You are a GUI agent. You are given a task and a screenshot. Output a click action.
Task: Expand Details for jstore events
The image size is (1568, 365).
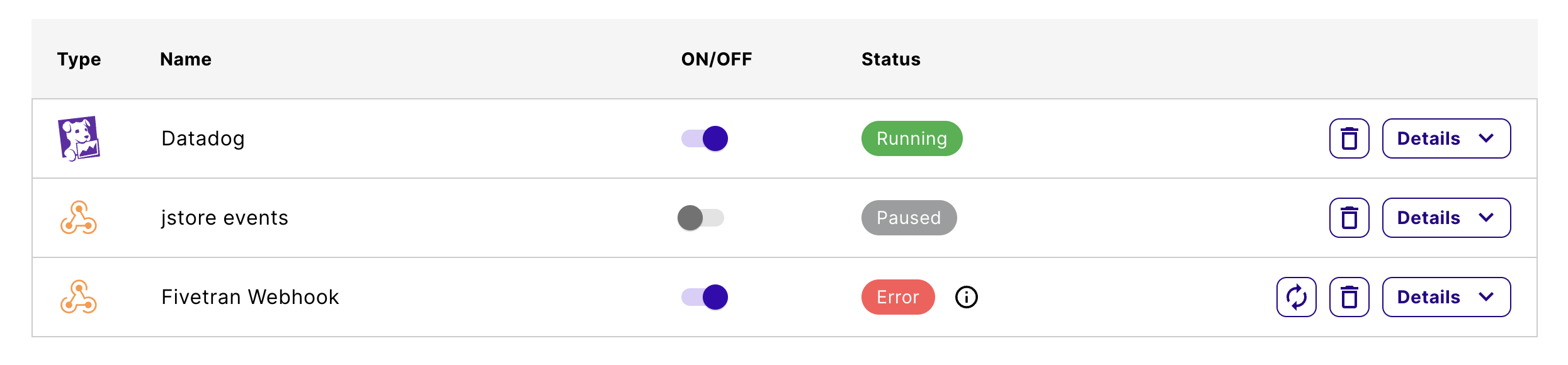pos(1446,218)
